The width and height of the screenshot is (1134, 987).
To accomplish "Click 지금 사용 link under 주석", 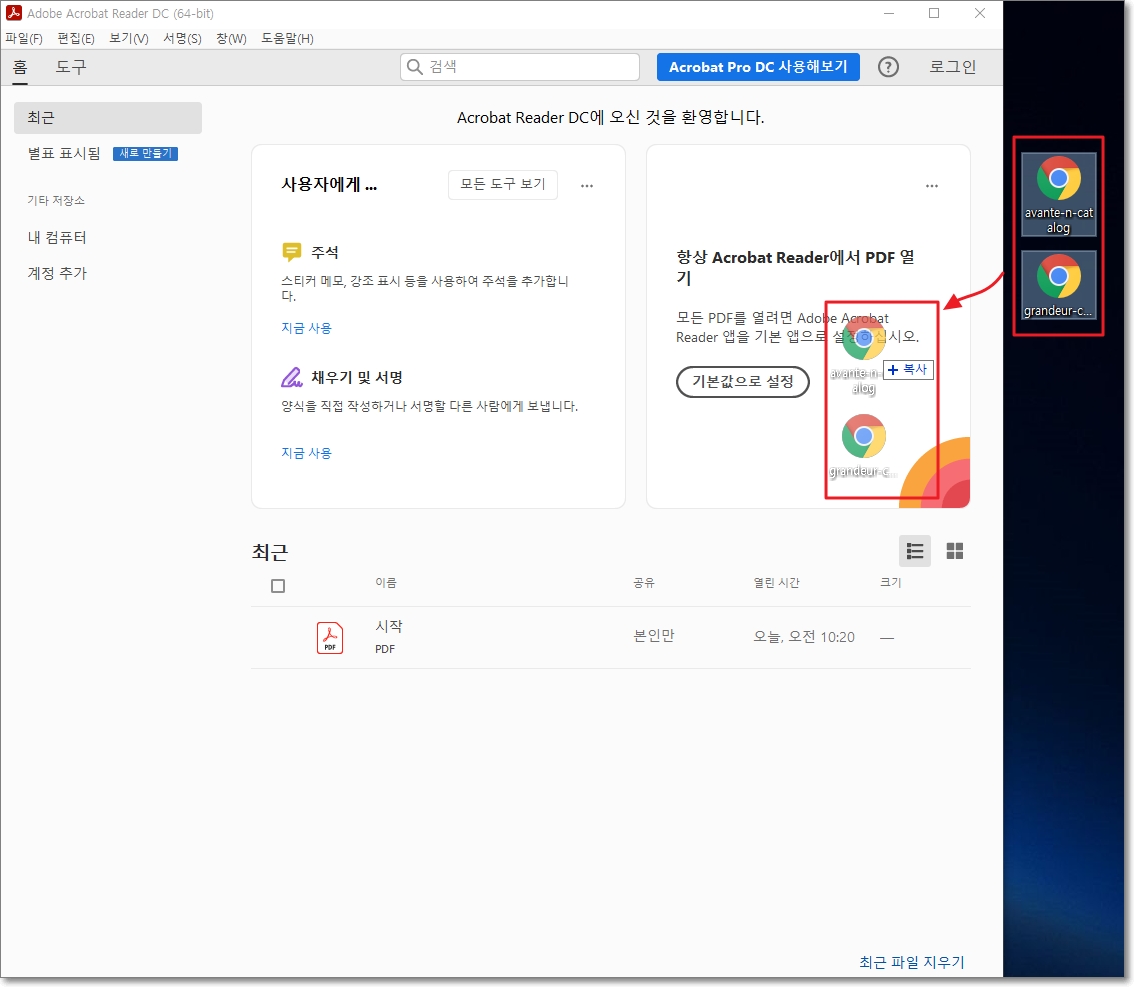I will click(306, 328).
